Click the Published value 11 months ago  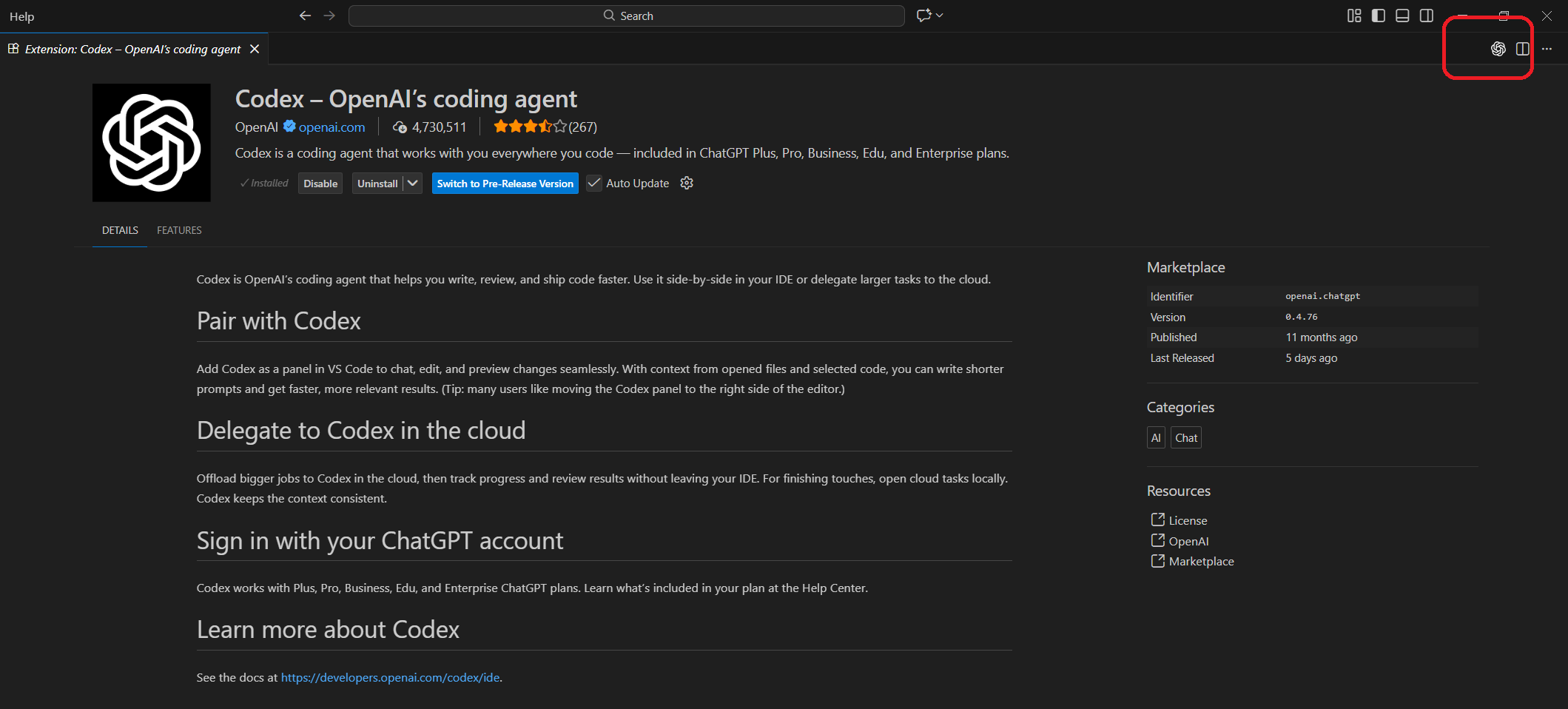pos(1321,337)
